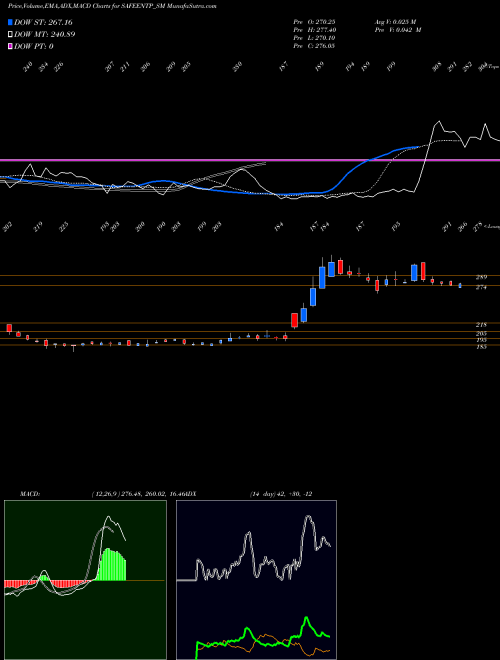Click the 'Pre L: 270.10' low value
500x660 pixels.
click(x=314, y=38)
